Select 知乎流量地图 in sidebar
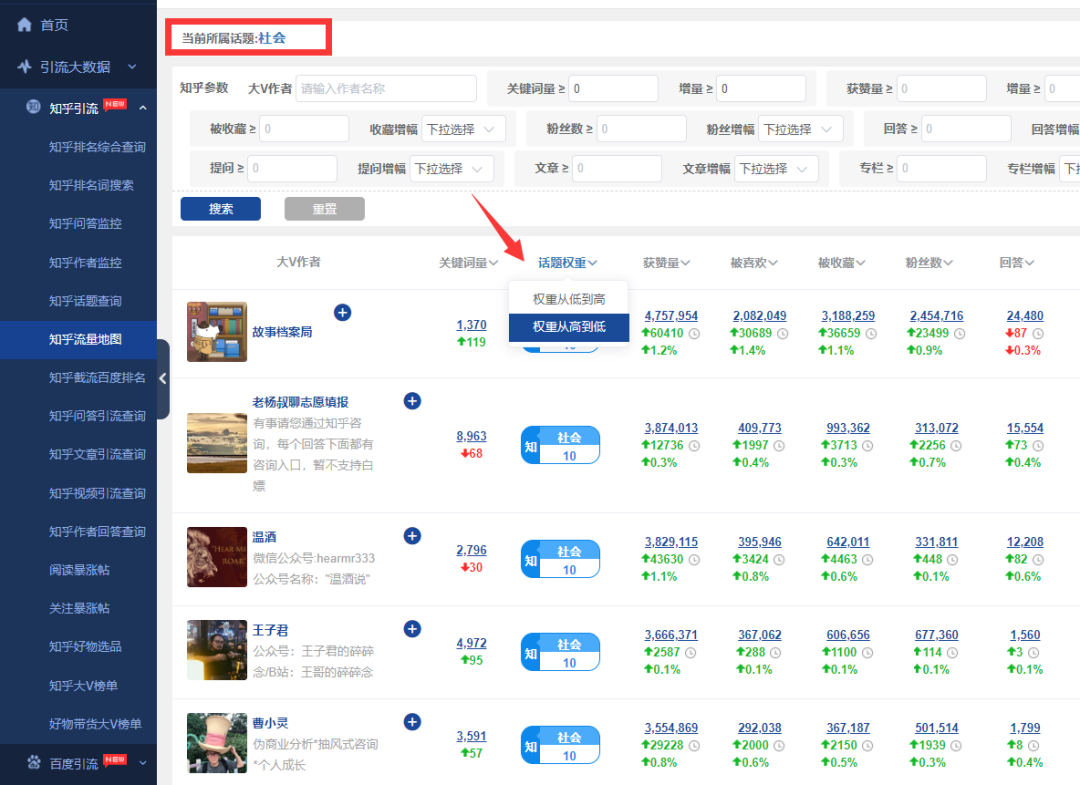The width and height of the screenshot is (1080, 785). point(79,339)
